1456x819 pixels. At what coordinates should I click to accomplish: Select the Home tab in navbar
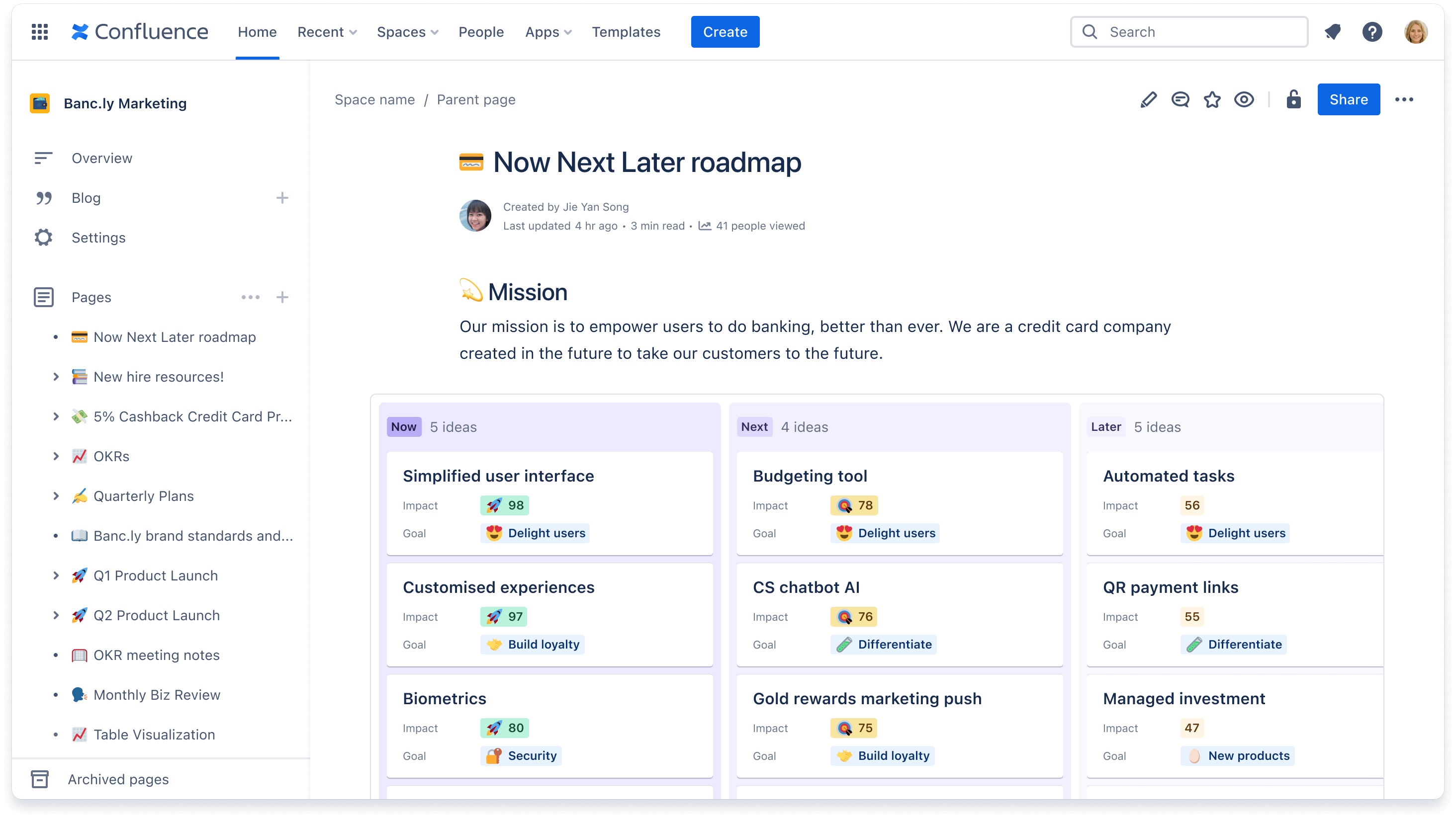[x=257, y=32]
